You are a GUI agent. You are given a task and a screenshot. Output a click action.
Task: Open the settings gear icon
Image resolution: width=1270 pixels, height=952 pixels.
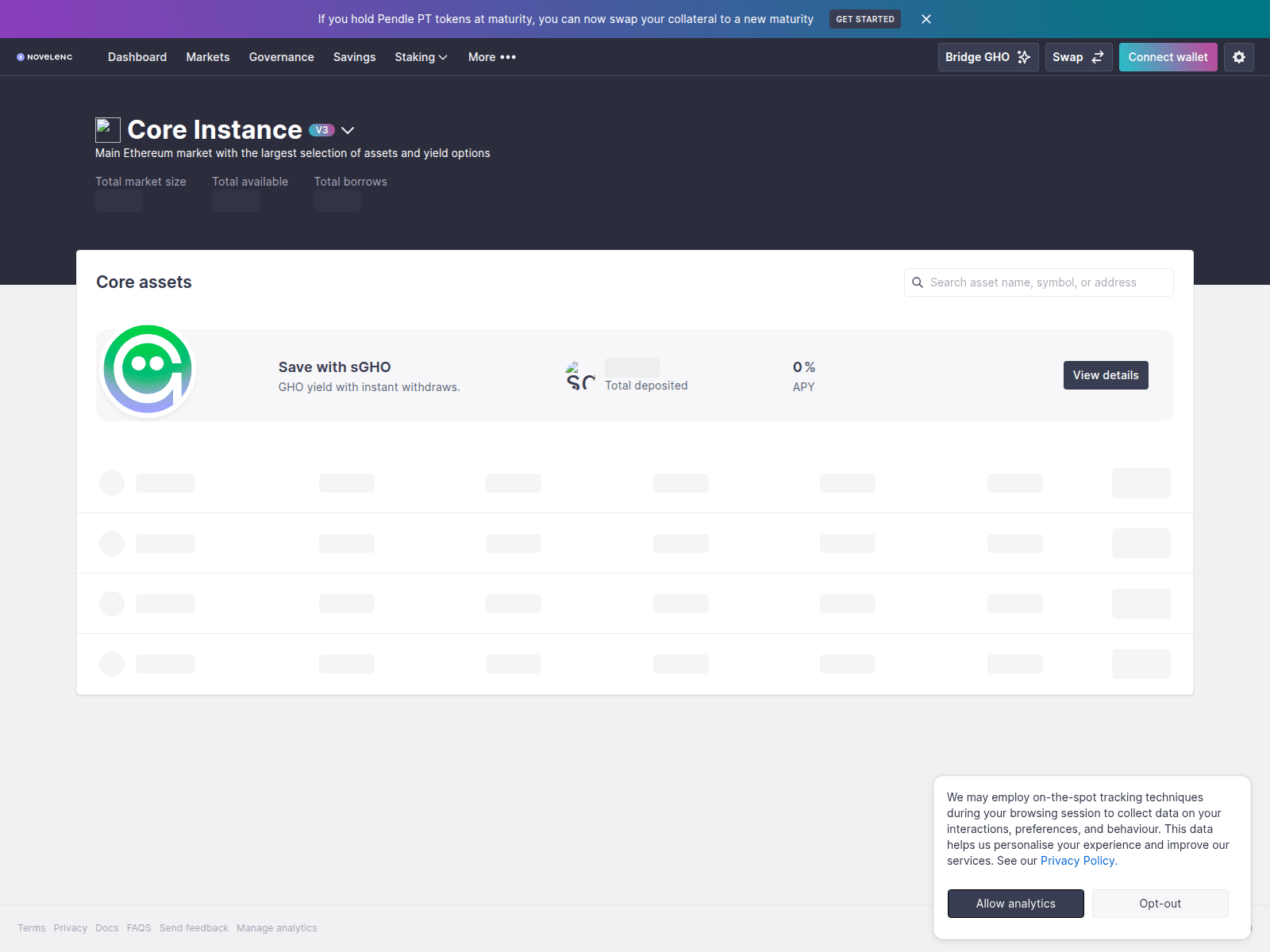(1239, 57)
